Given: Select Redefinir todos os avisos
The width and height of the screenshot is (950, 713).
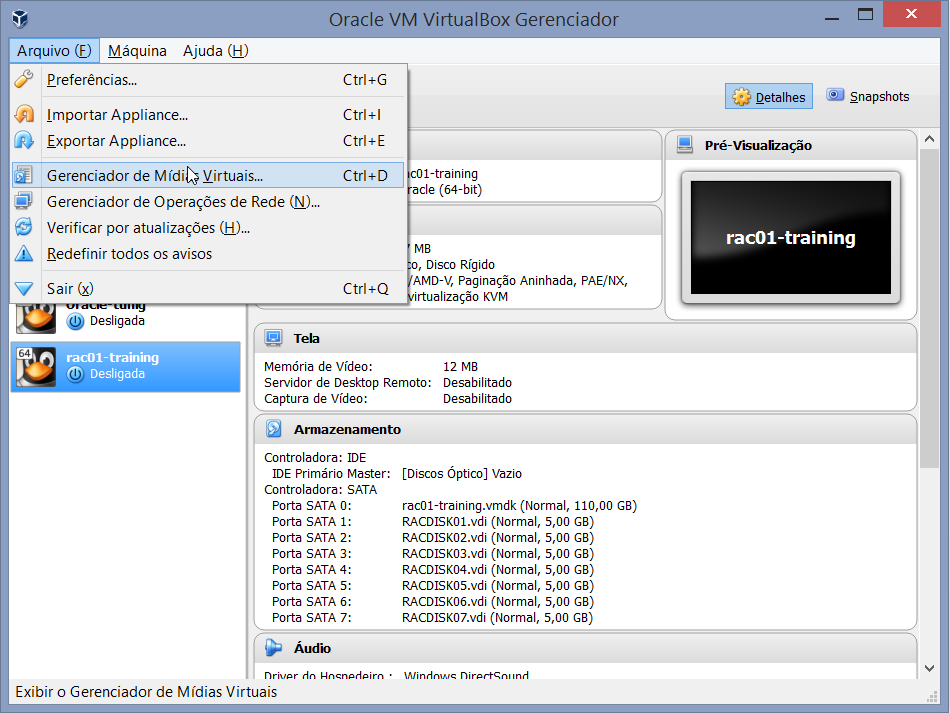Looking at the screenshot, I should coord(208,253).
